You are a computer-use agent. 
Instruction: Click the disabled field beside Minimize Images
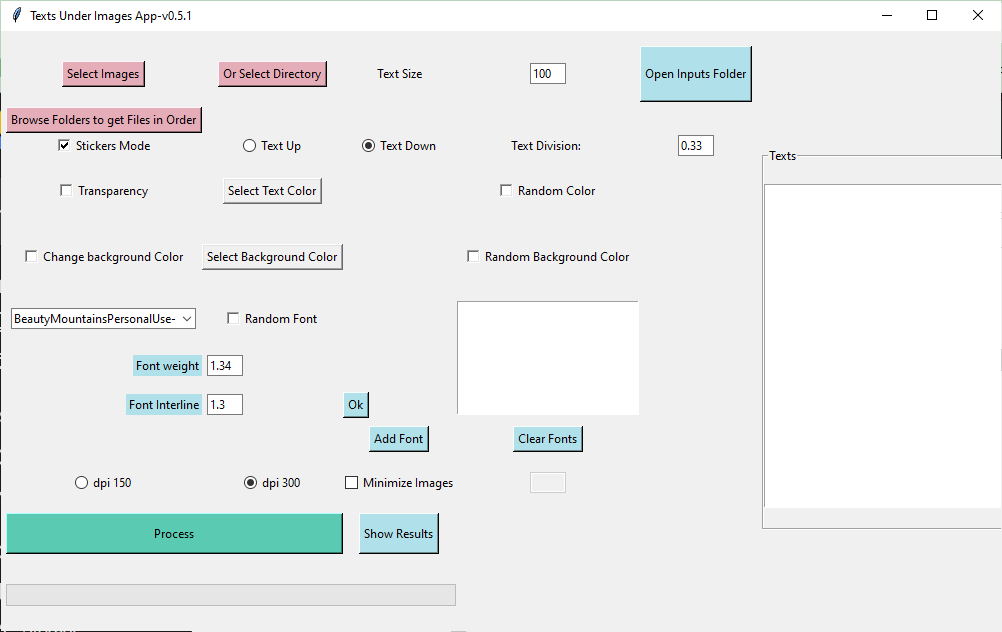[x=548, y=482]
